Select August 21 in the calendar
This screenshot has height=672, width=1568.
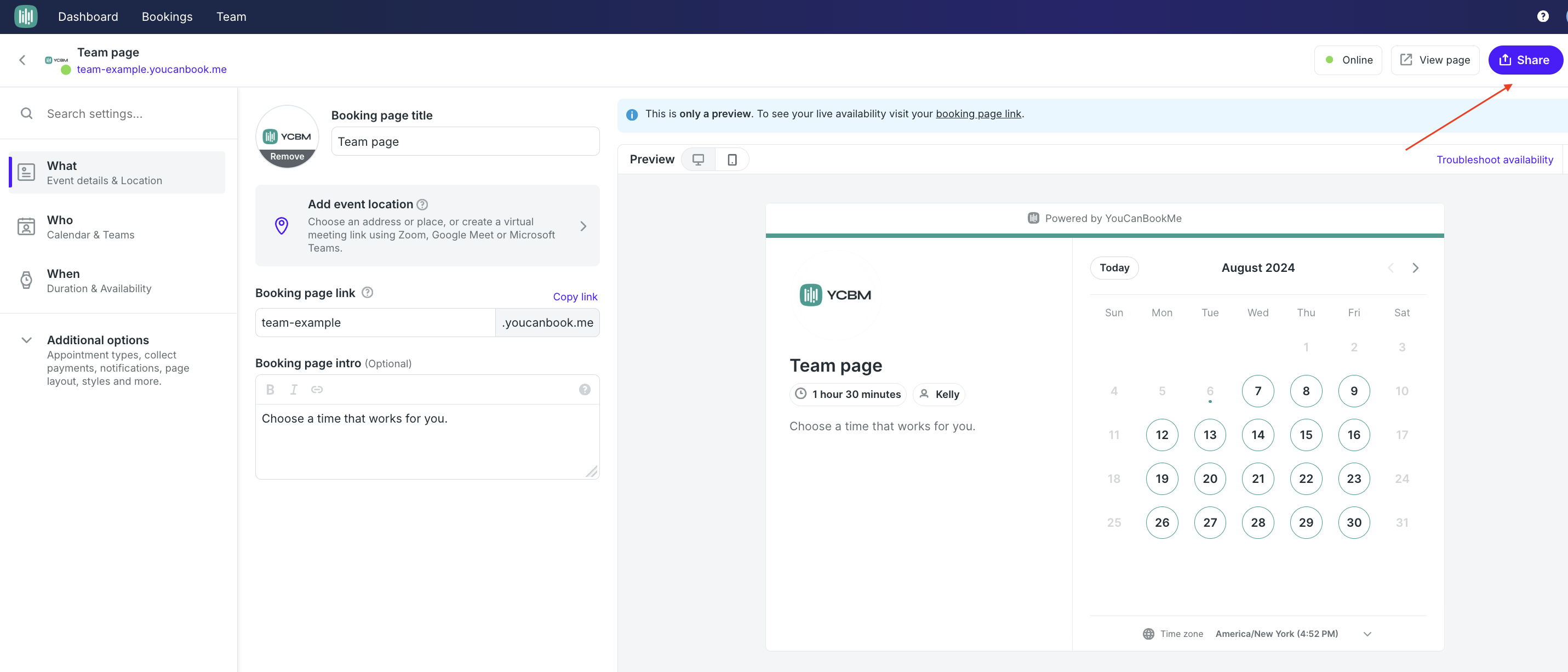tap(1257, 479)
